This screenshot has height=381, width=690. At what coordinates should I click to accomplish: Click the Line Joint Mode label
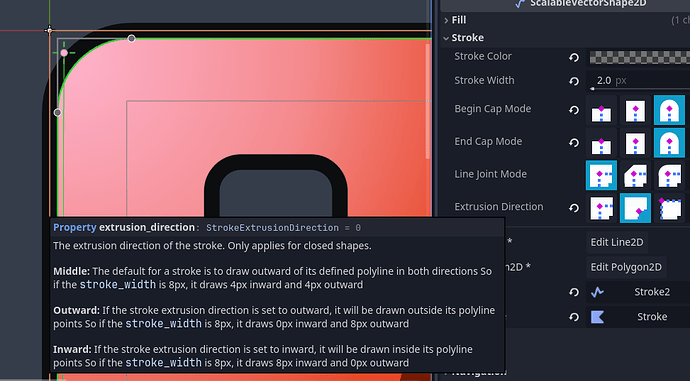[490, 174]
